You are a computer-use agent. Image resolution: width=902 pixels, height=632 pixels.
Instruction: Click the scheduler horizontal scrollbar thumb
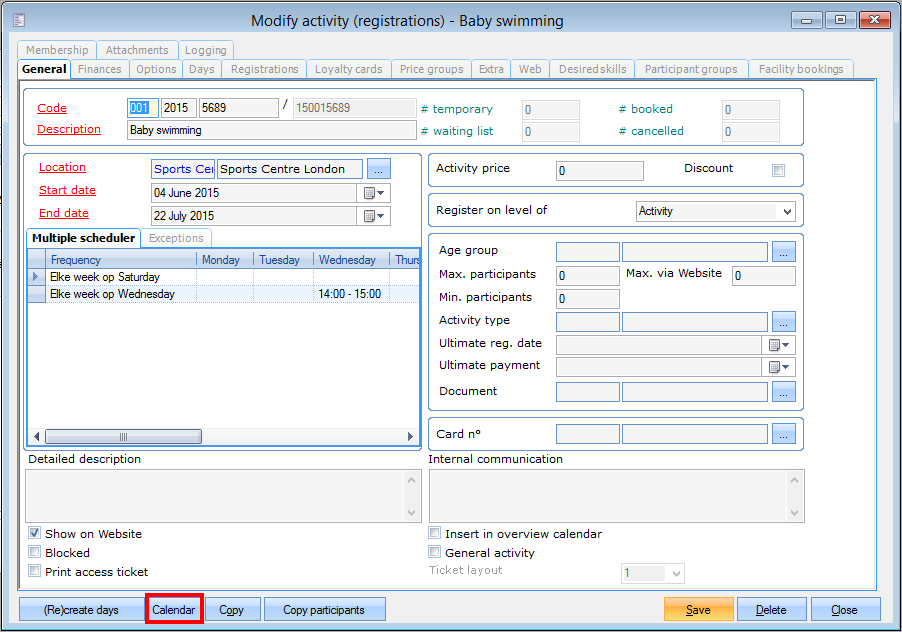(123, 437)
